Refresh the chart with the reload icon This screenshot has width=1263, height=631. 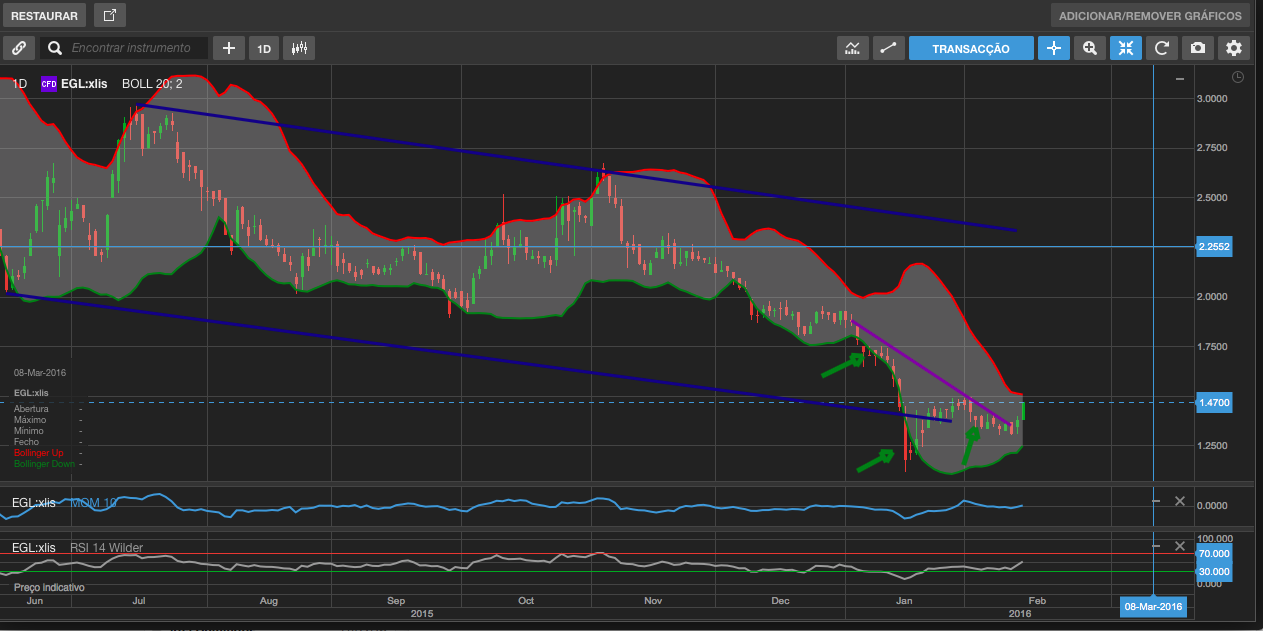point(1161,48)
